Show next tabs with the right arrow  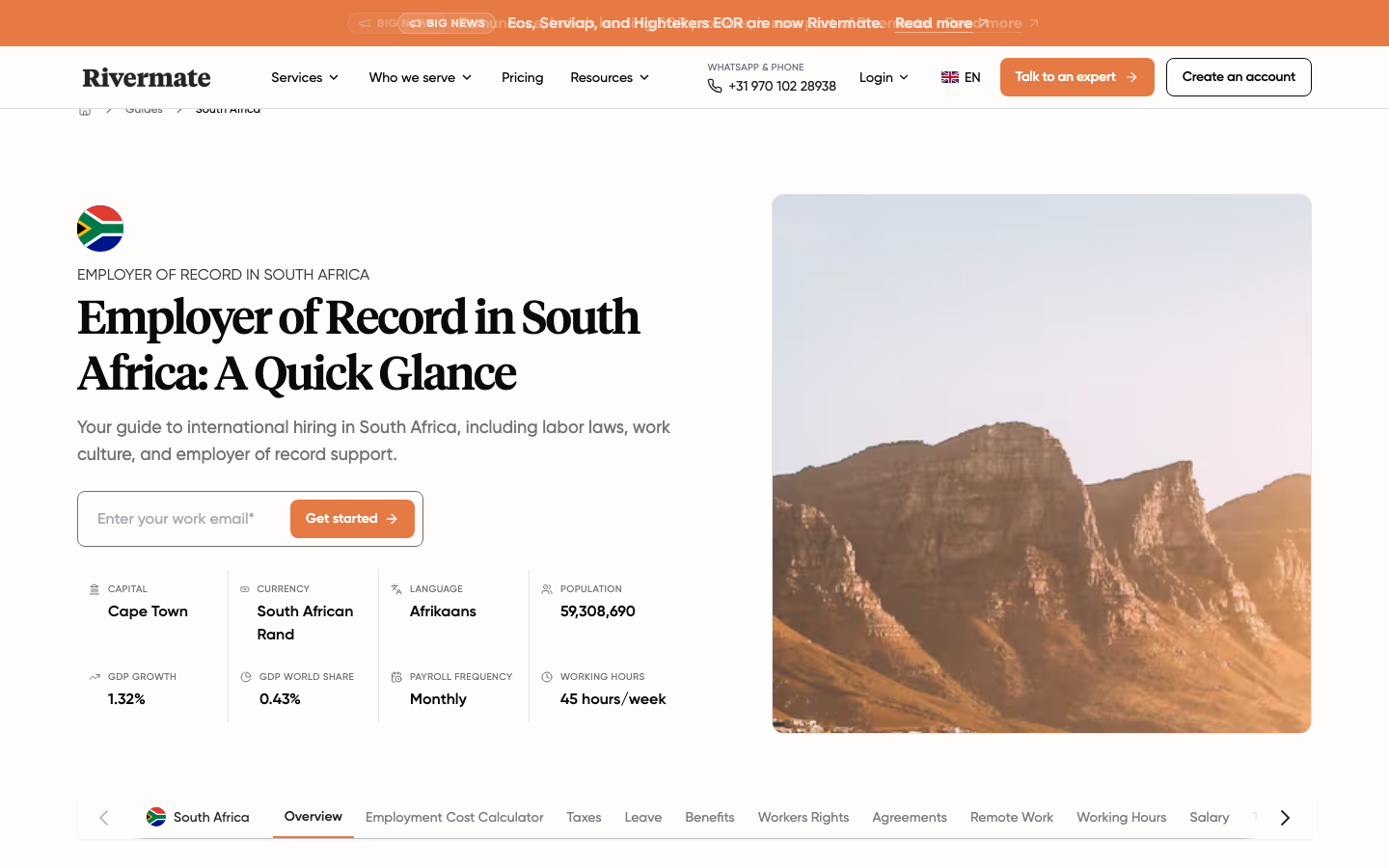[1285, 818]
